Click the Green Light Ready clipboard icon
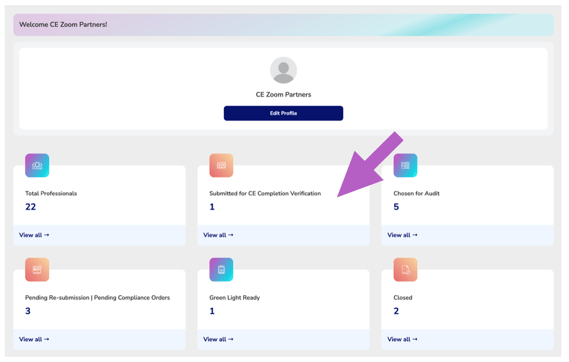This screenshot has height=362, width=569. tap(221, 270)
